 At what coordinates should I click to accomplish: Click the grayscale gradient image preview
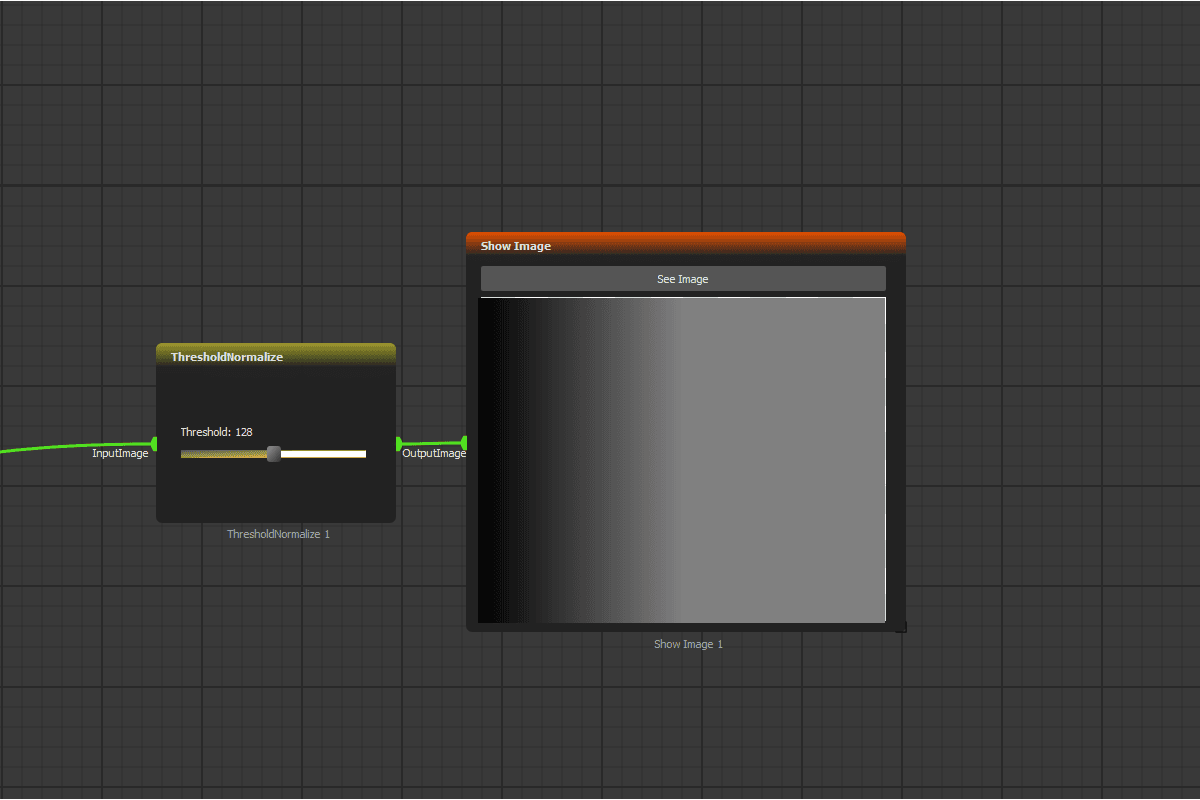(682, 460)
